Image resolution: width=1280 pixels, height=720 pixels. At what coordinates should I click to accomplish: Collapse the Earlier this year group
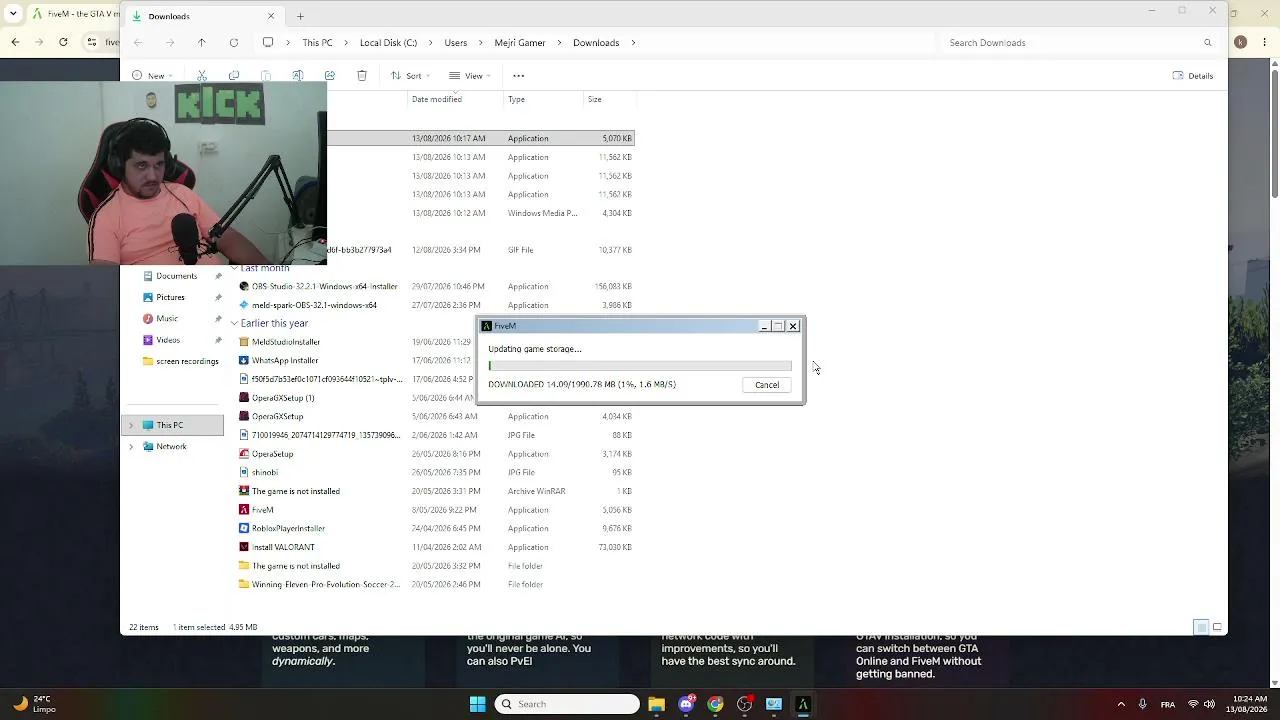click(x=234, y=323)
